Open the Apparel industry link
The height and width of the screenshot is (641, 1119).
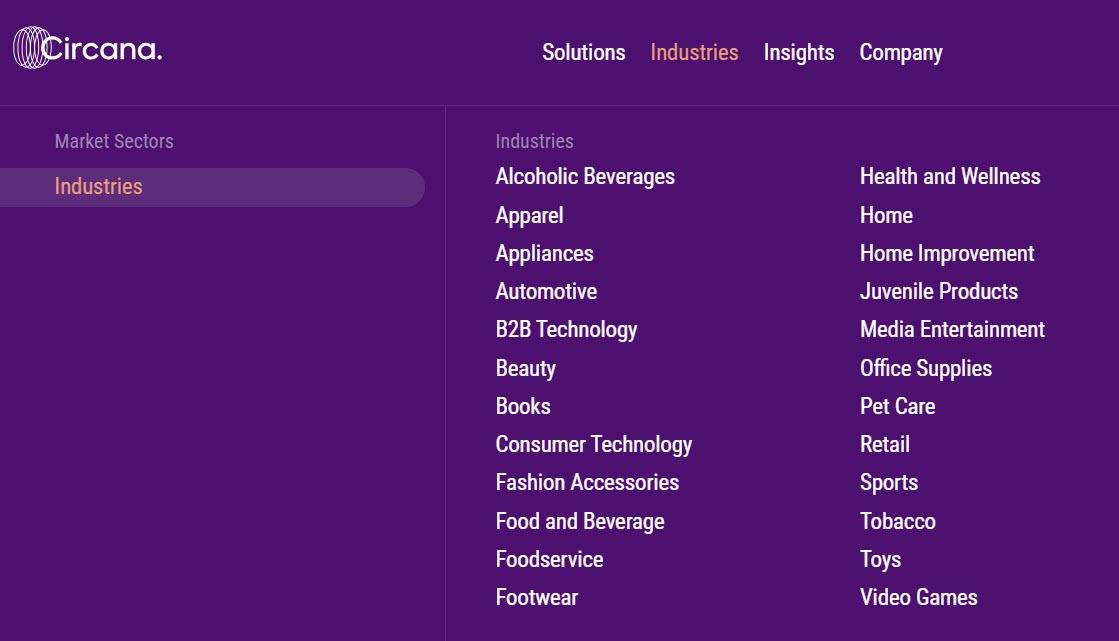click(530, 216)
